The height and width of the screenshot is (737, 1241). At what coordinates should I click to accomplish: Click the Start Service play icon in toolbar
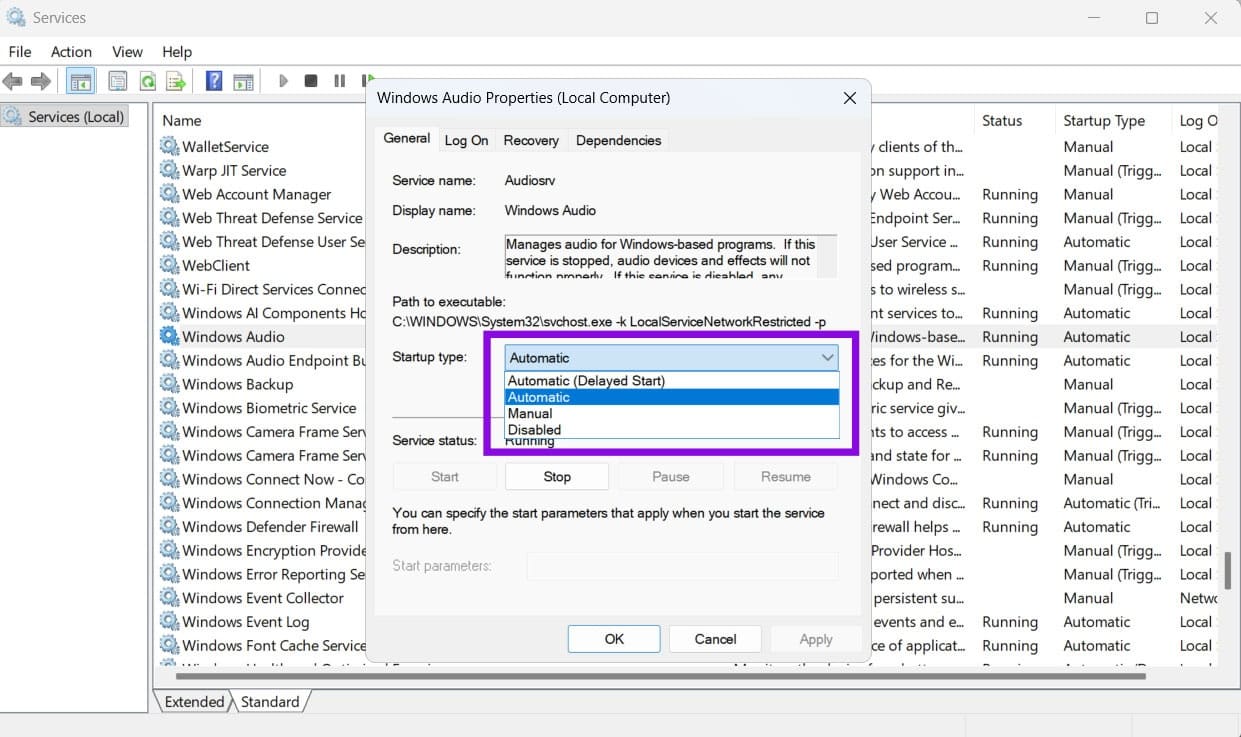[283, 81]
